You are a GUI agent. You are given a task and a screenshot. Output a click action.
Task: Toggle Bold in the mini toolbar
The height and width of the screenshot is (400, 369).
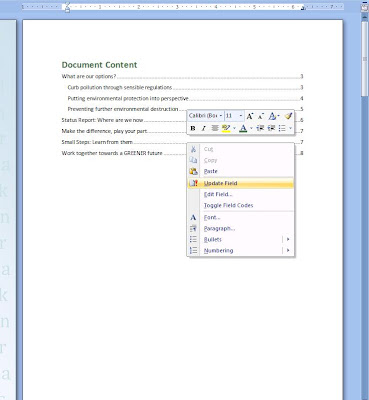(x=193, y=128)
